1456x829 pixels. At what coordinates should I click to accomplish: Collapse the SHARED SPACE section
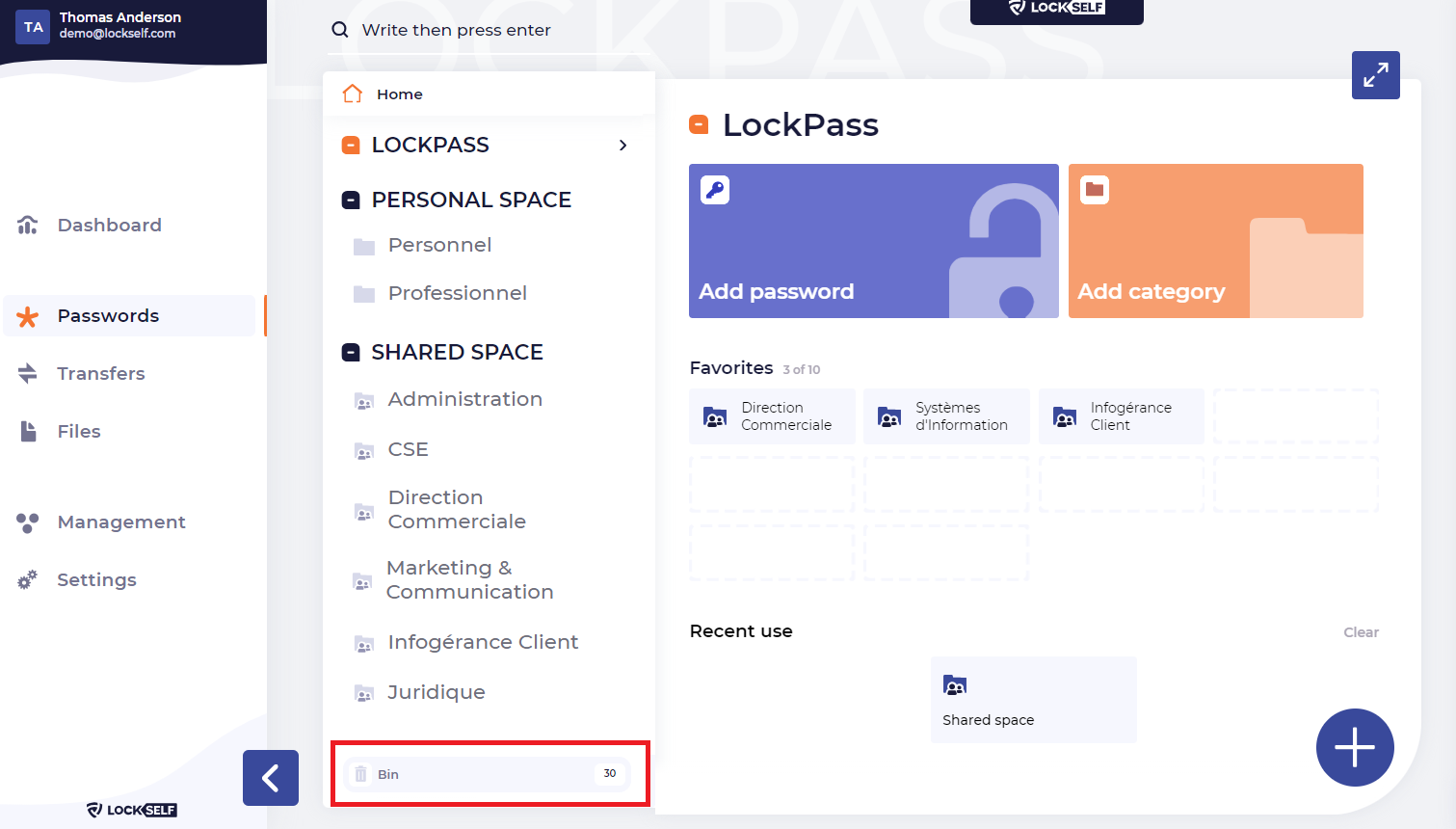point(351,353)
